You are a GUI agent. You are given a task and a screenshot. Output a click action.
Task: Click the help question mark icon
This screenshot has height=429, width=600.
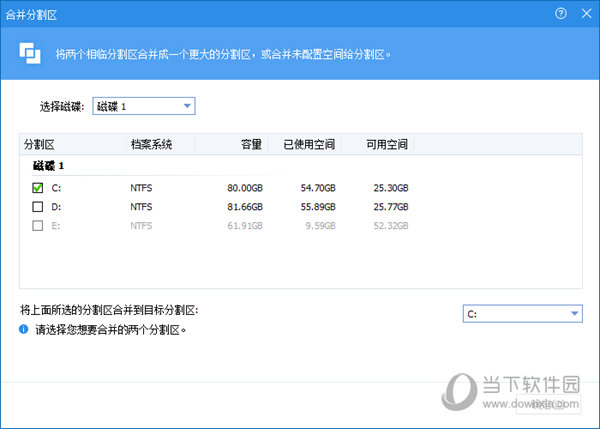561,14
